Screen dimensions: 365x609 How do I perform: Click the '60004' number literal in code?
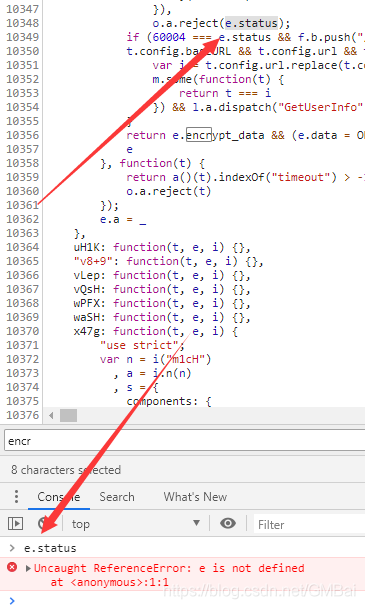click(x=169, y=37)
